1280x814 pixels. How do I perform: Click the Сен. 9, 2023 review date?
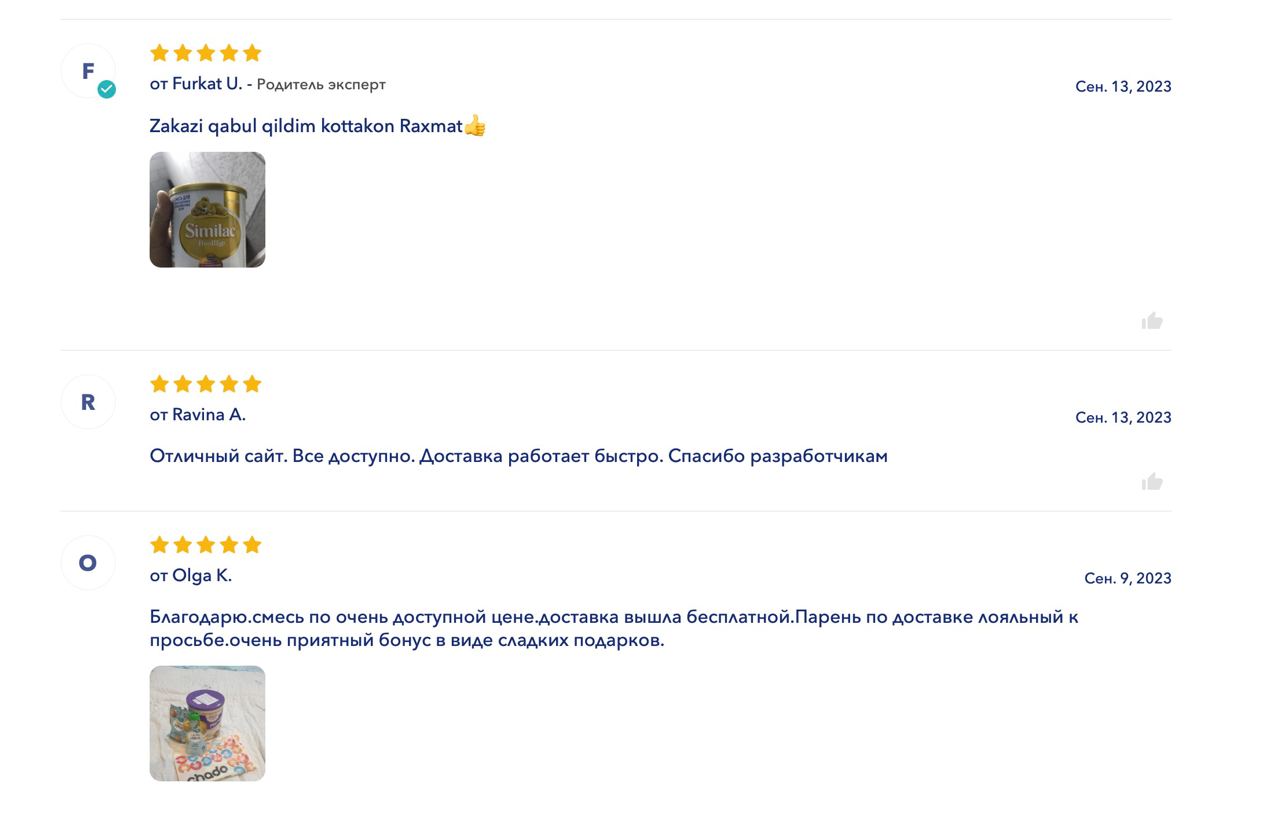(1128, 578)
